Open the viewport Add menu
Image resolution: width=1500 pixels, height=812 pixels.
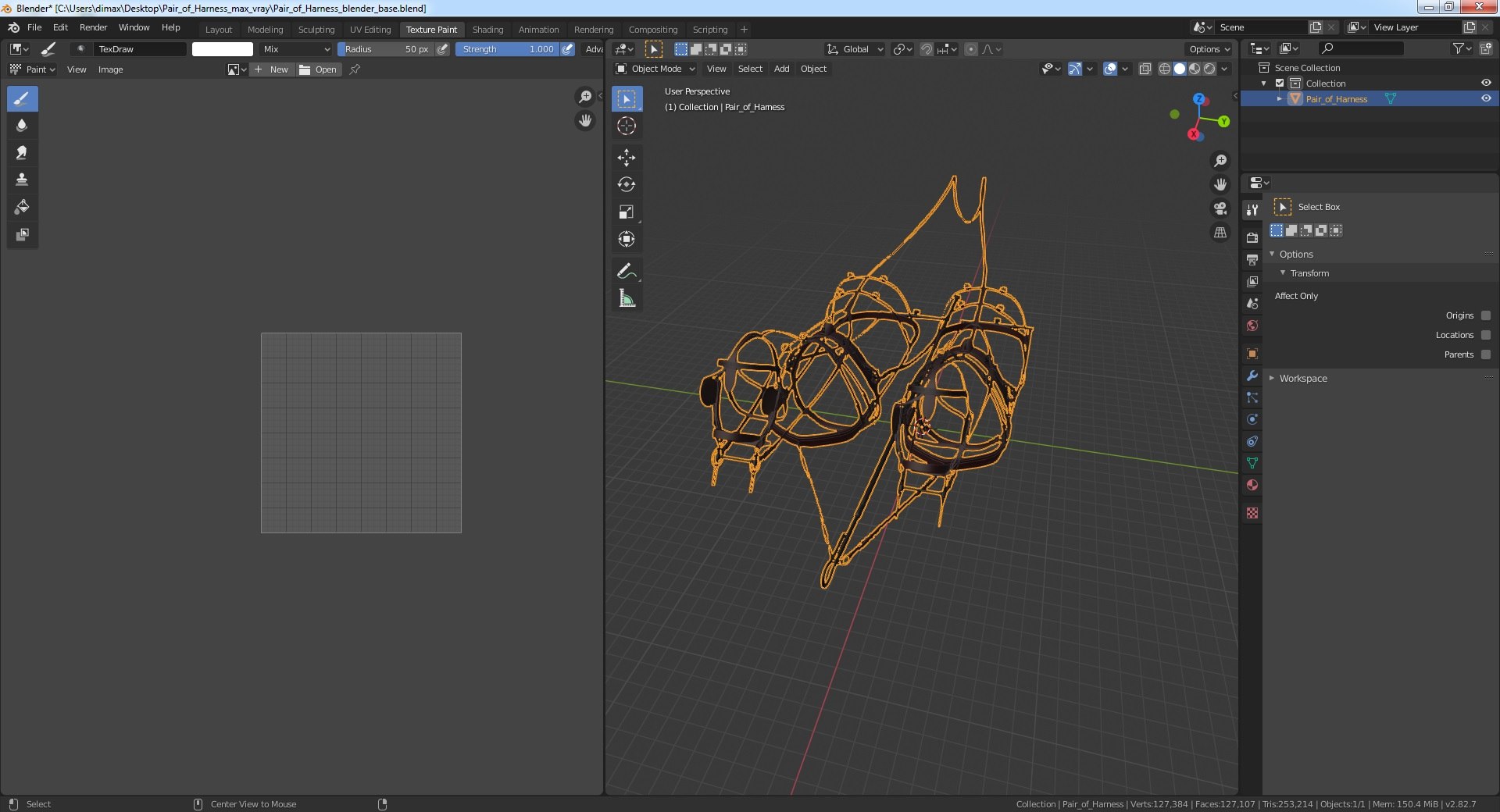click(781, 69)
